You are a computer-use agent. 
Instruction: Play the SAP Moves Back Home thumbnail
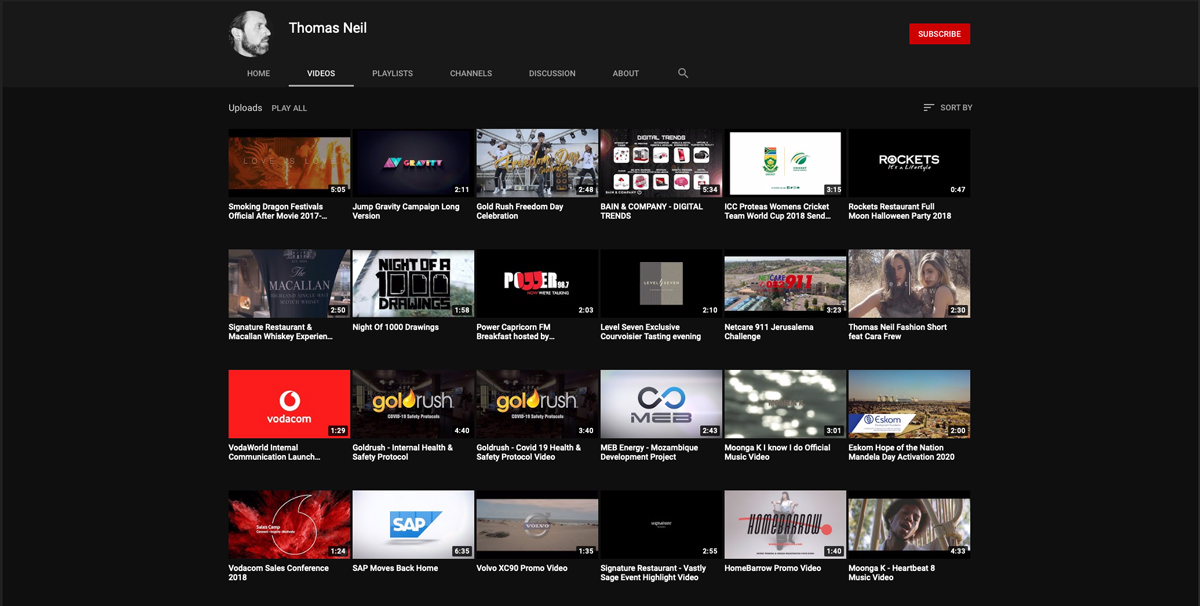tap(413, 524)
